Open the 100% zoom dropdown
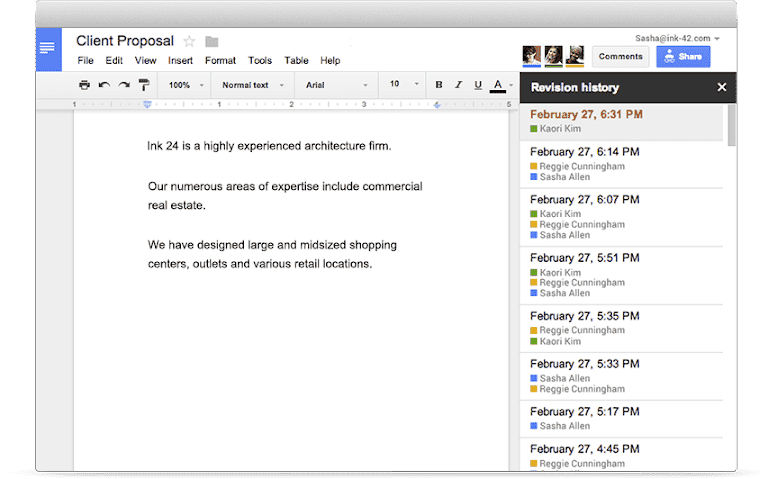768x479 pixels. click(186, 85)
